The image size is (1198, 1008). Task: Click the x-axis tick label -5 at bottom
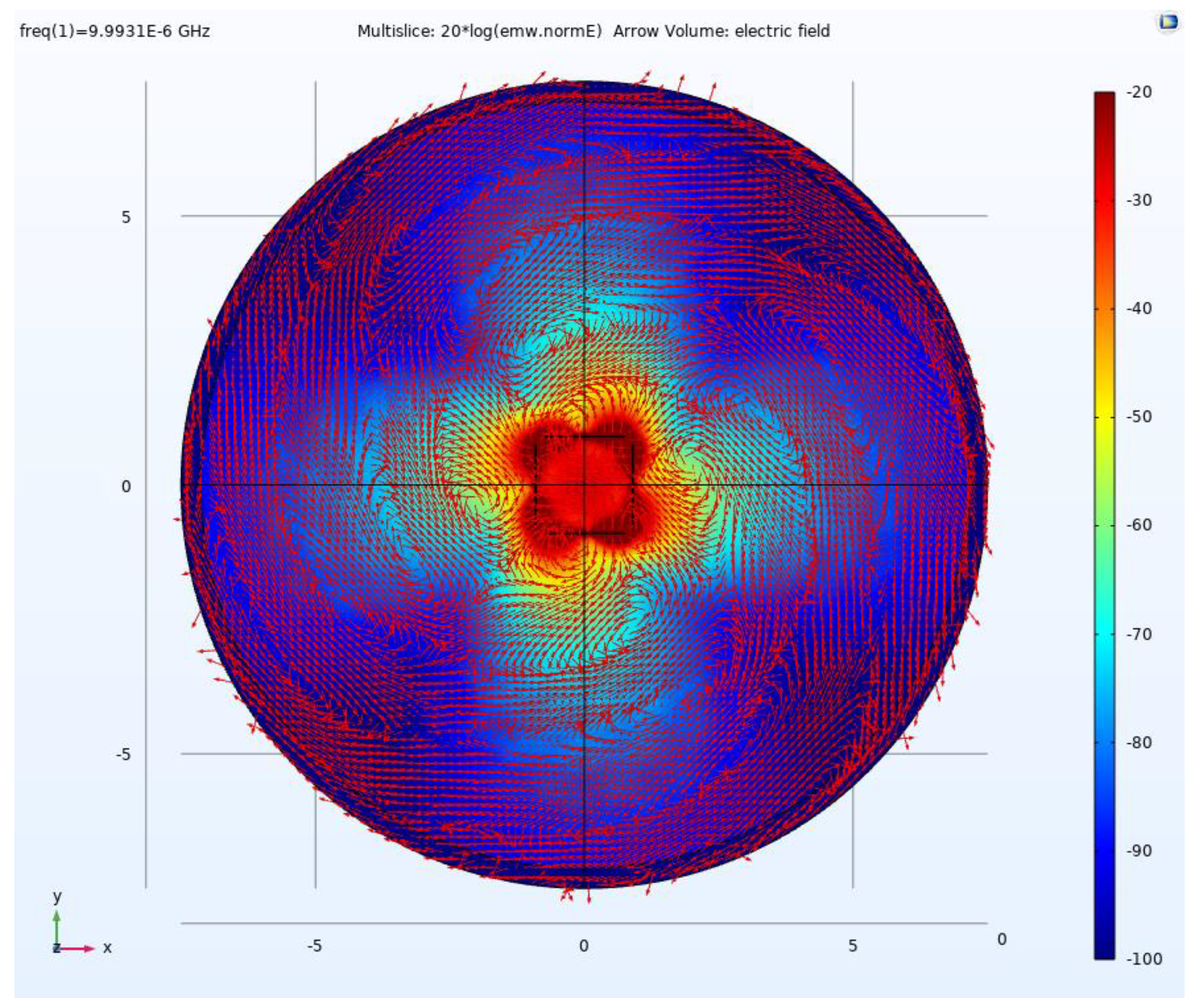[314, 946]
